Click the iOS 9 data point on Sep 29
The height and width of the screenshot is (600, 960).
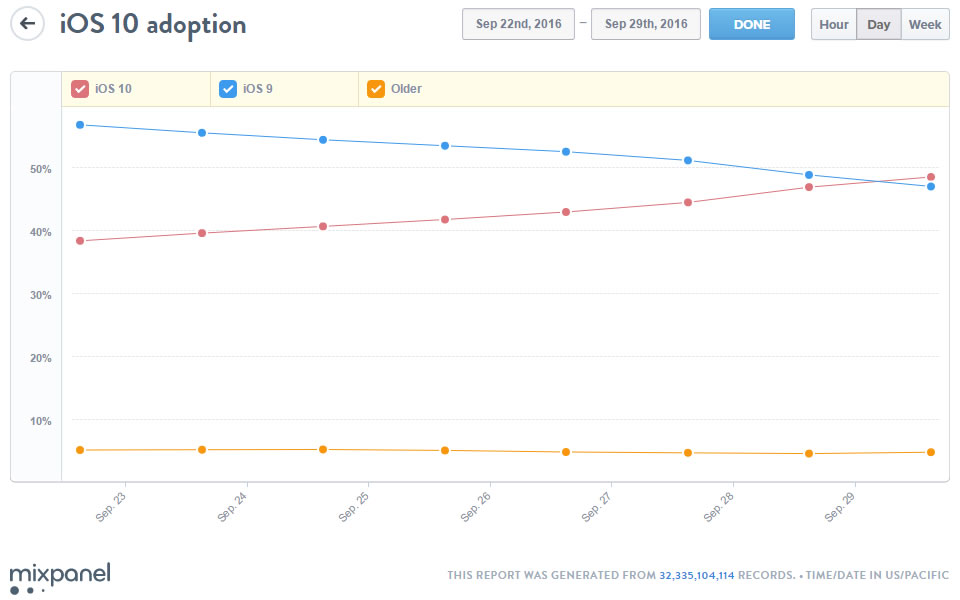point(931,186)
